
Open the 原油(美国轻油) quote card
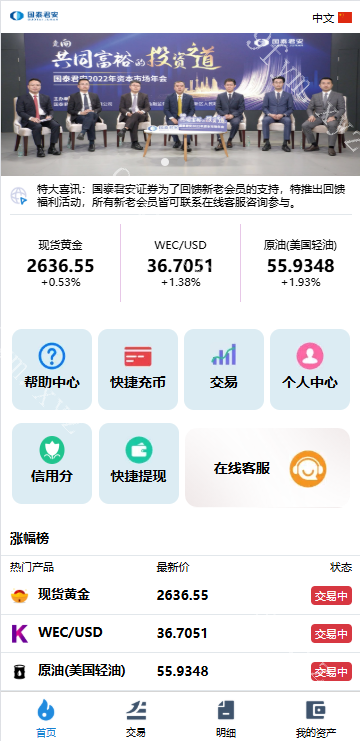point(300,263)
